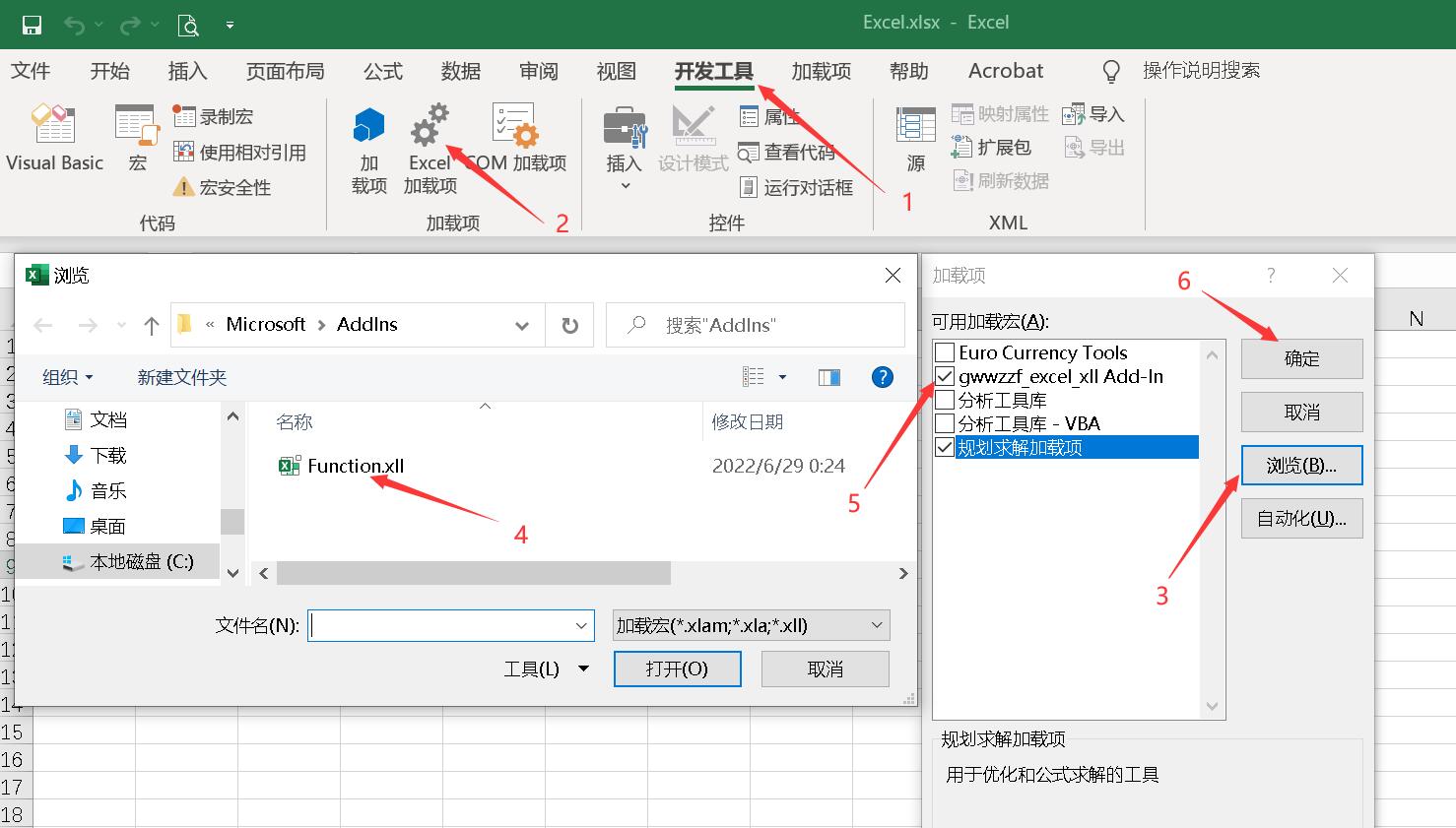This screenshot has width=1456, height=828.
Task: Select Function.xll file
Action: tap(342, 466)
